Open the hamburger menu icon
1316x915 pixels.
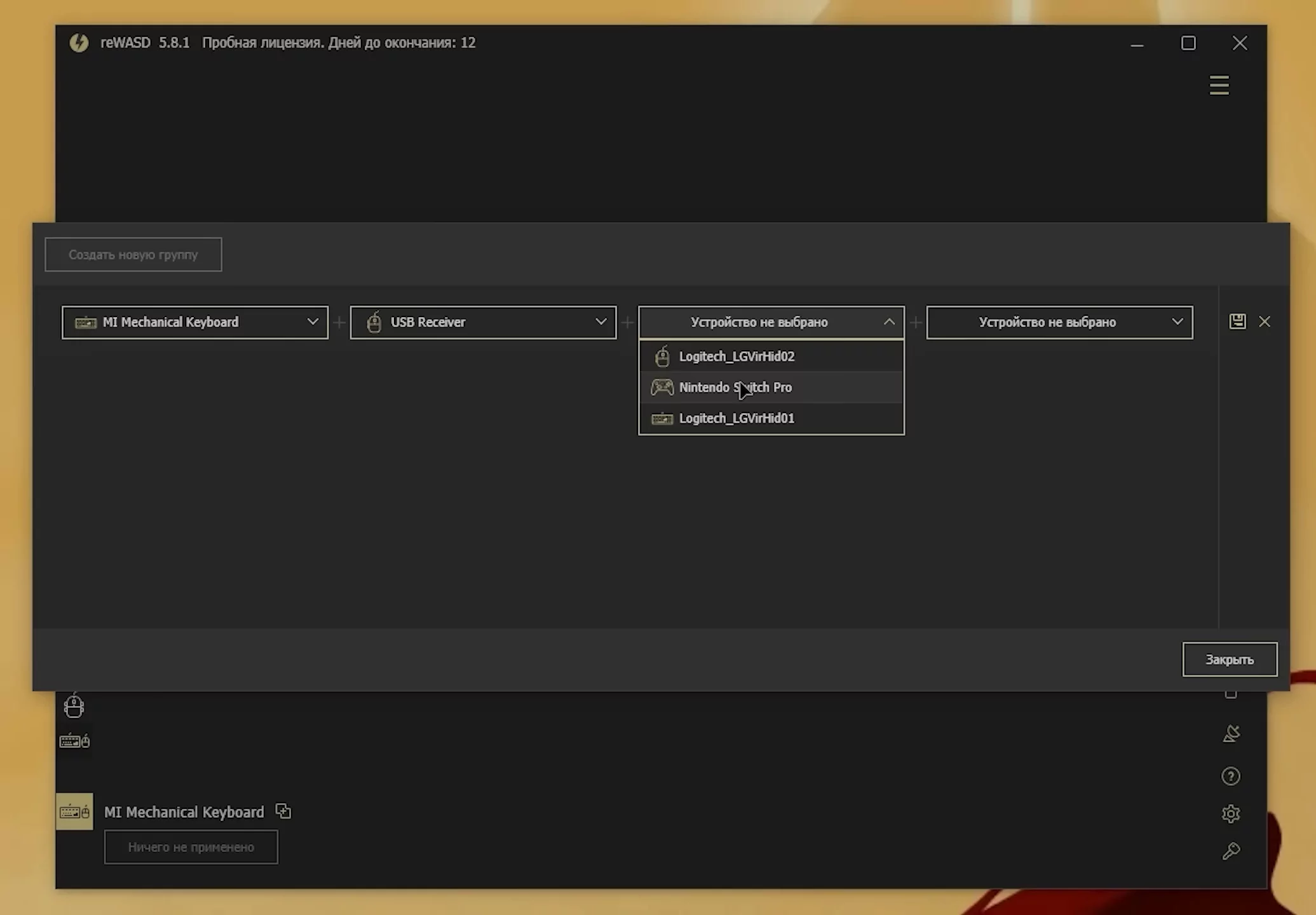click(x=1219, y=85)
